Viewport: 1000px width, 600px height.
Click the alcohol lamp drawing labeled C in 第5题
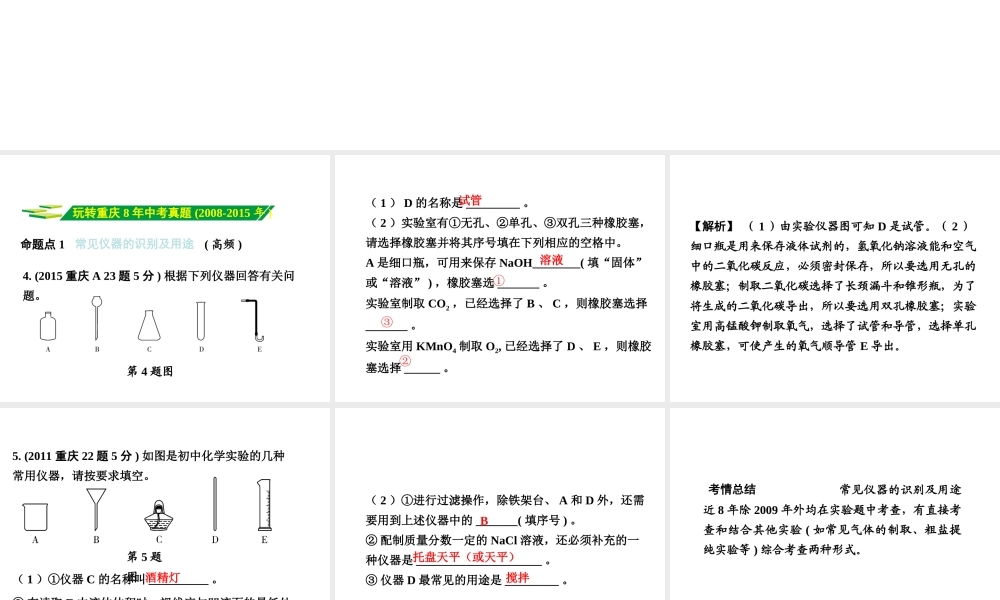click(x=159, y=515)
